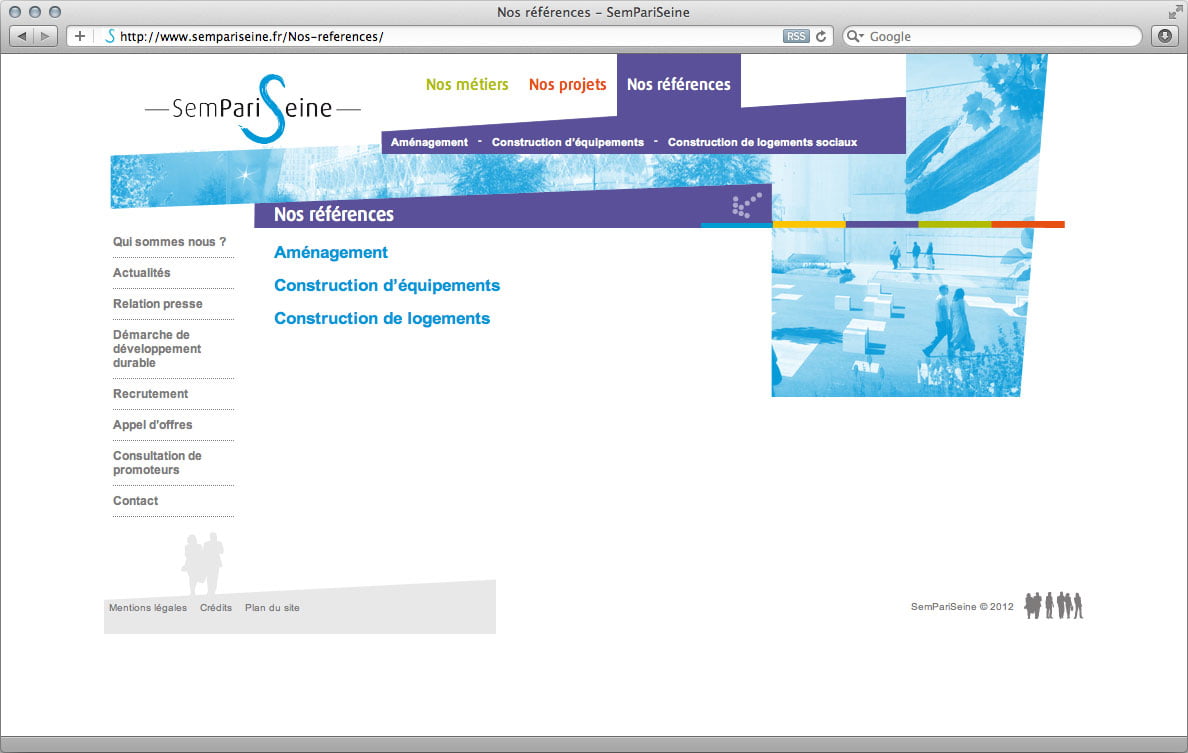Open Mentions légales in the footer
Screen dimensions: 1188x753
point(148,608)
